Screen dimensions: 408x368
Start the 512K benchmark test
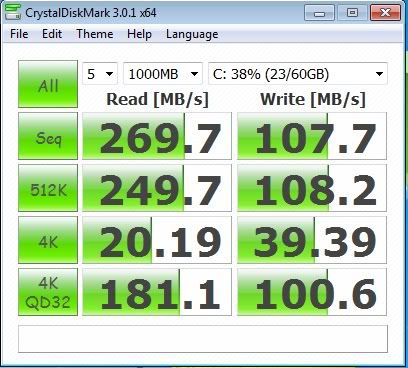[48, 188]
